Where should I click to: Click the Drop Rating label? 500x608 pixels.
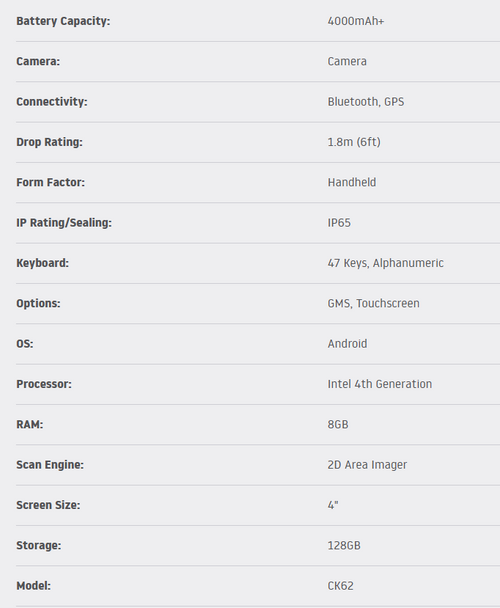(49, 142)
